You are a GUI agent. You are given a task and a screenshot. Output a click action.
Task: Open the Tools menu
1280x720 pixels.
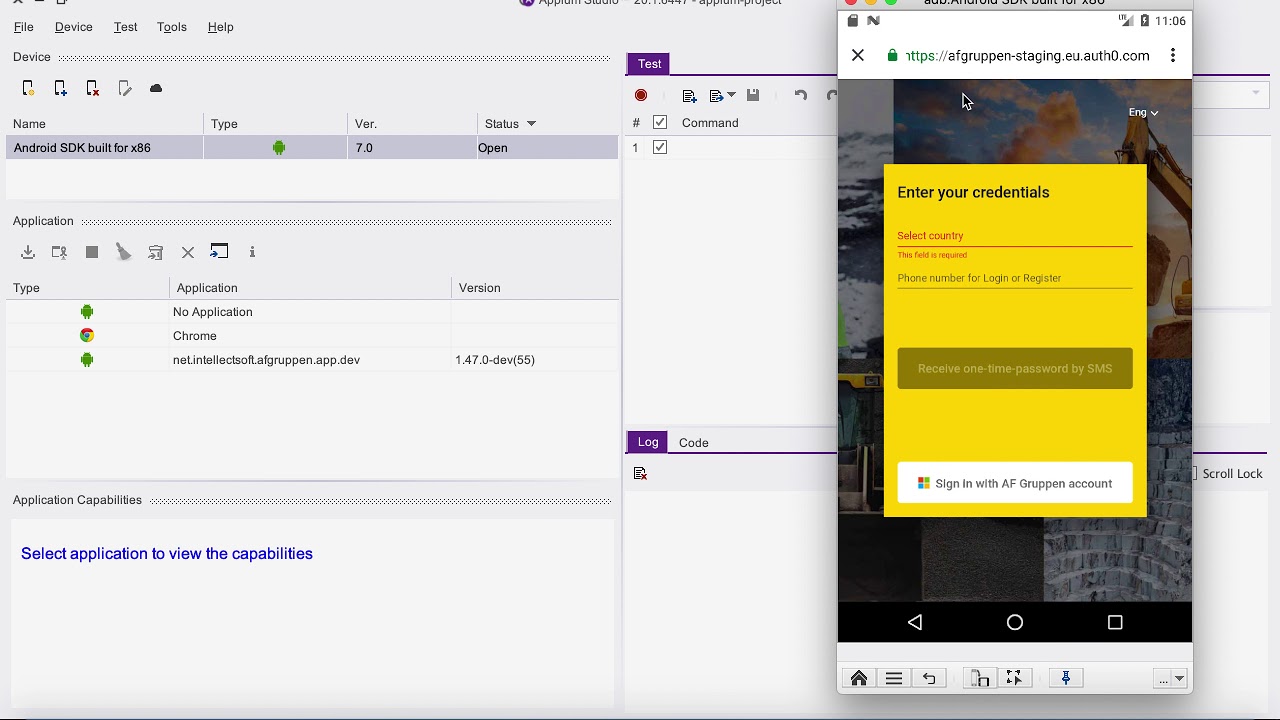(x=172, y=27)
